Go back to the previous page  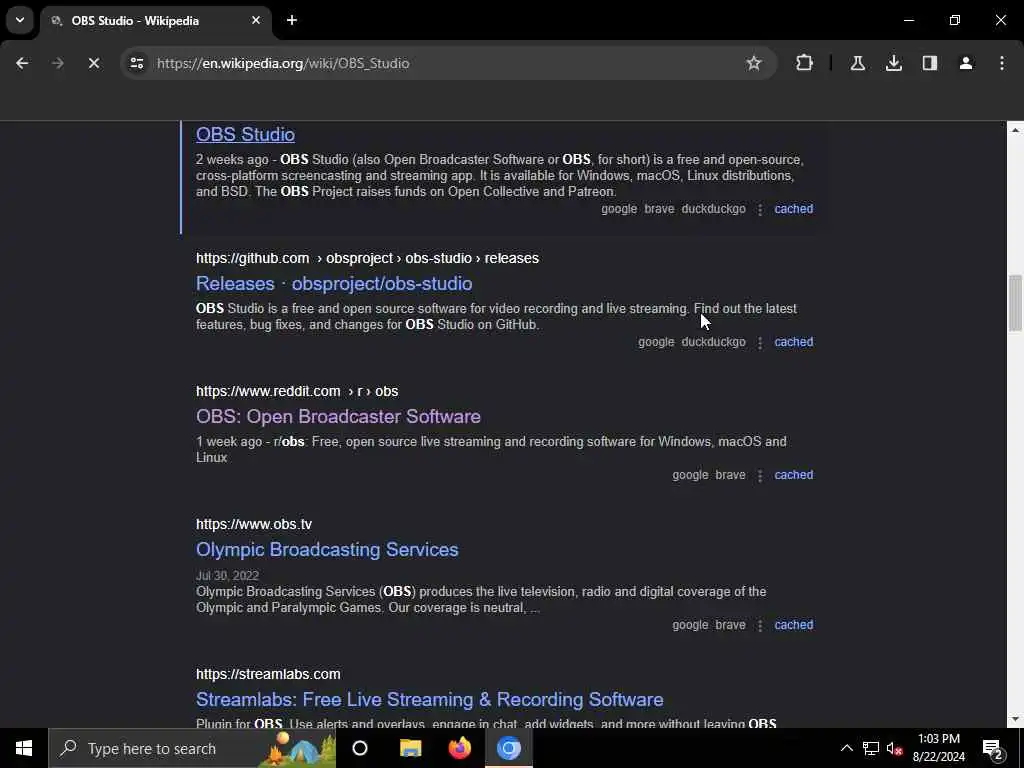tap(22, 63)
